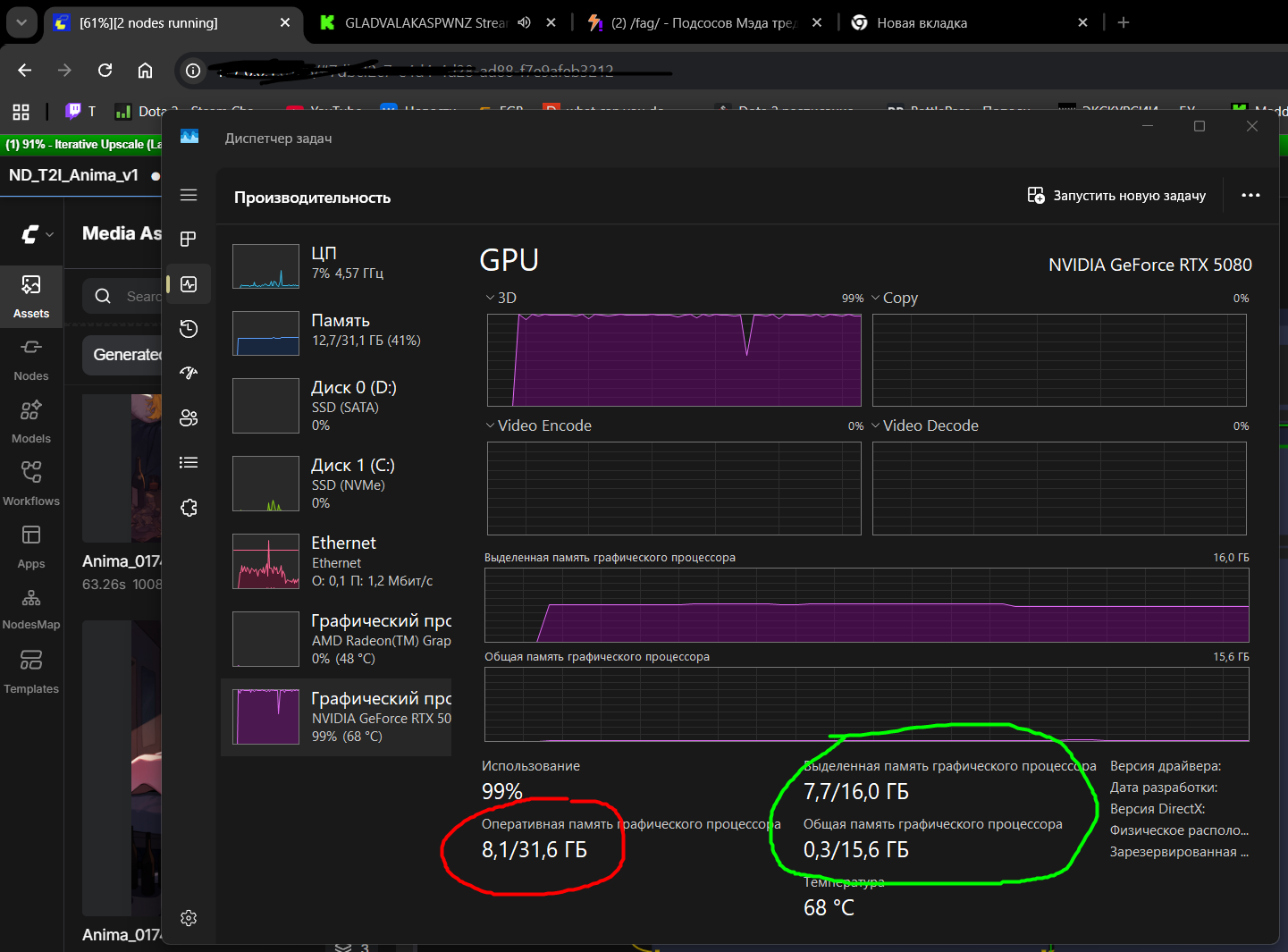The image size is (1288, 952).
Task: Open Details list icon in Task Manager
Action: point(189,462)
